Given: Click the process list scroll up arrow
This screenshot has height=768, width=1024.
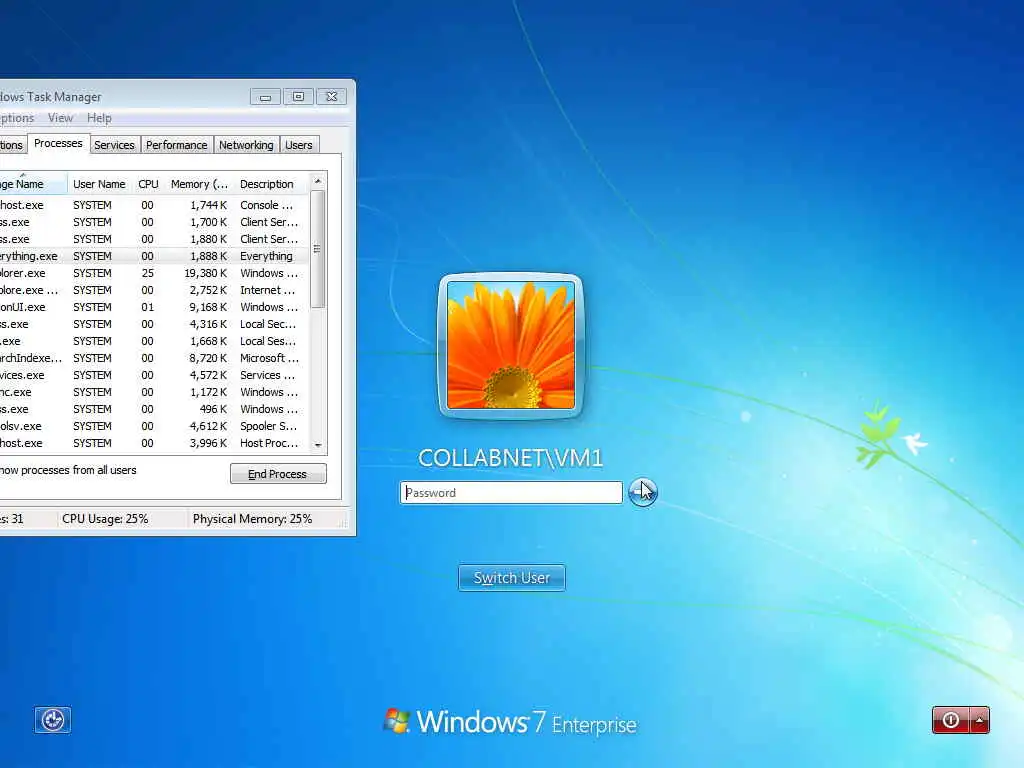Looking at the screenshot, I should click(318, 181).
